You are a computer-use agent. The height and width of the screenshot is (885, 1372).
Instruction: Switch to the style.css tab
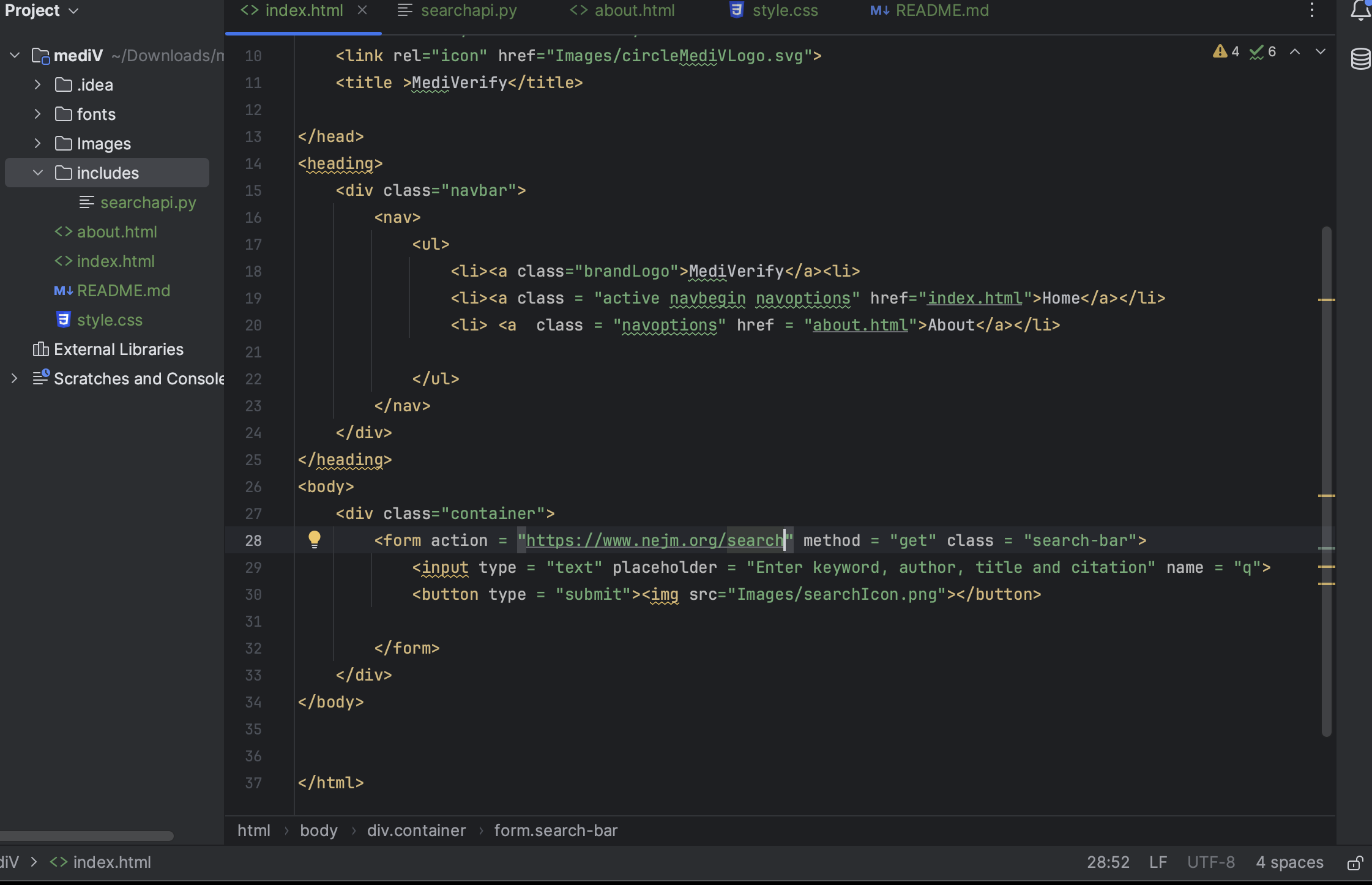click(x=785, y=10)
